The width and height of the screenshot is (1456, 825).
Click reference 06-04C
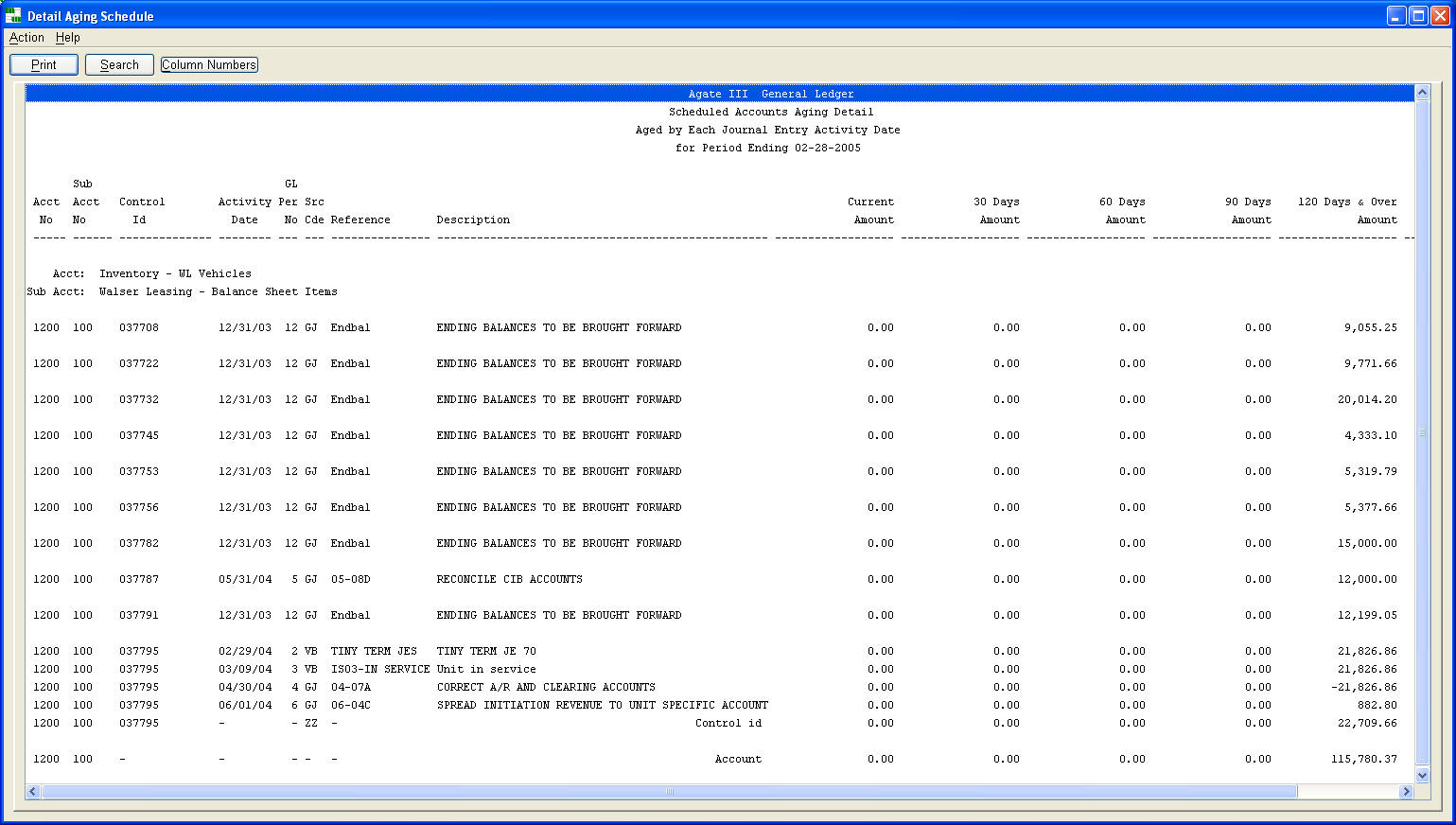tap(350, 705)
